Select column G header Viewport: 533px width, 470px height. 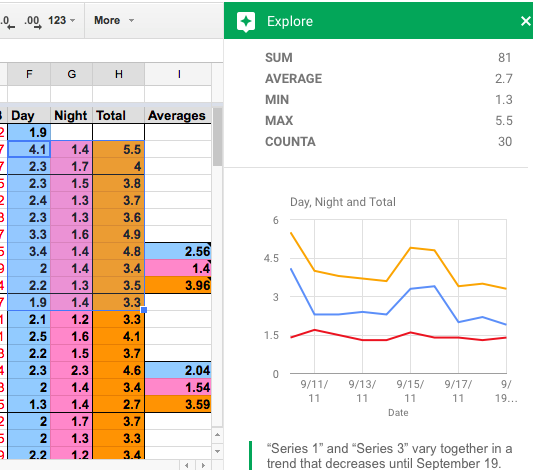[x=71, y=74]
